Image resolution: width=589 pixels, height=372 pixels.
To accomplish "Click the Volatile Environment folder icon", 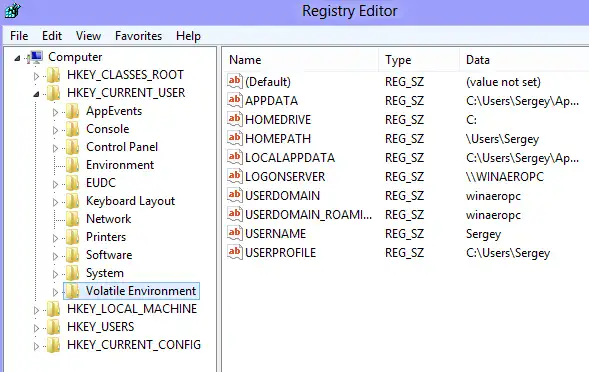I will [72, 291].
